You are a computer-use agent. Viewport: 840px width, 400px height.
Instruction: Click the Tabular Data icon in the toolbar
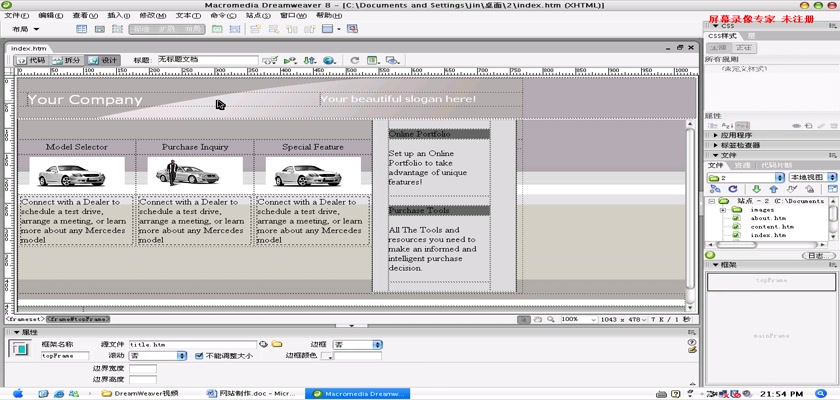[352, 29]
